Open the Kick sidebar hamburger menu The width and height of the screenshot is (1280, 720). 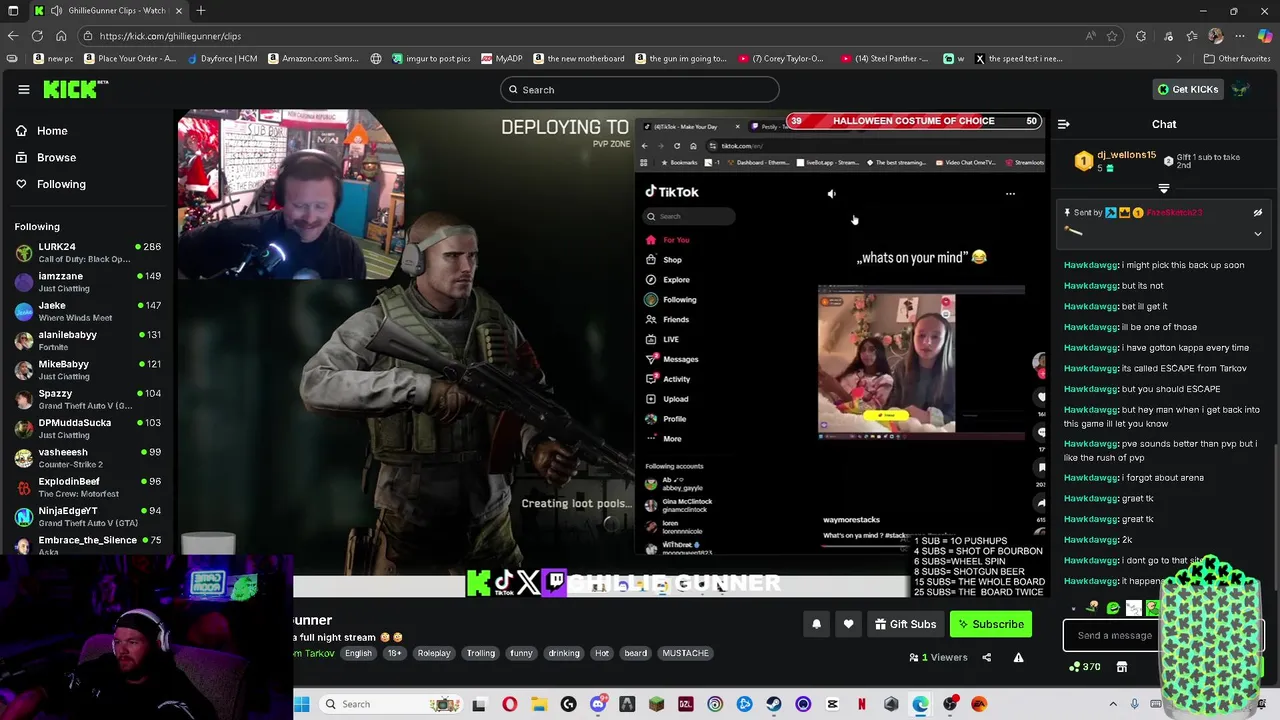coord(24,90)
